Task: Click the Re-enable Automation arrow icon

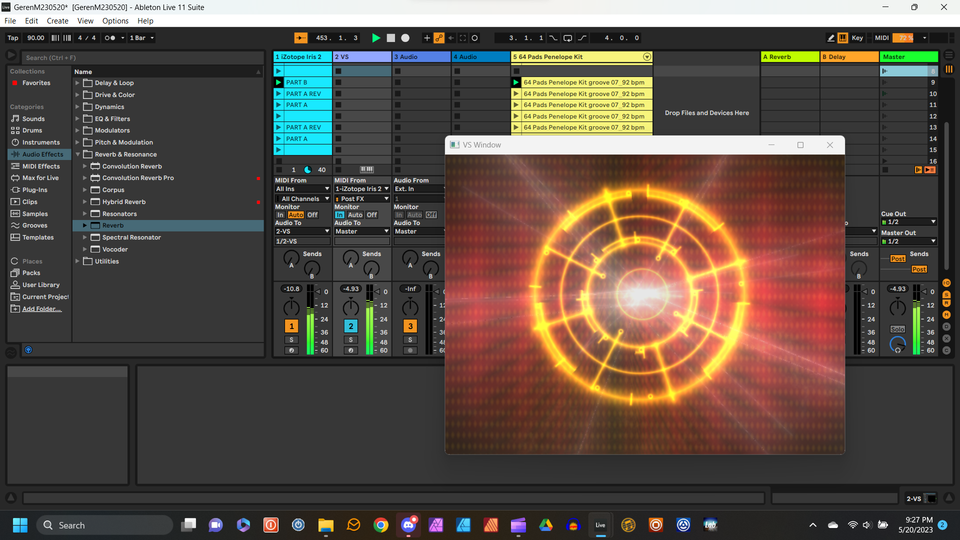Action: point(451,38)
